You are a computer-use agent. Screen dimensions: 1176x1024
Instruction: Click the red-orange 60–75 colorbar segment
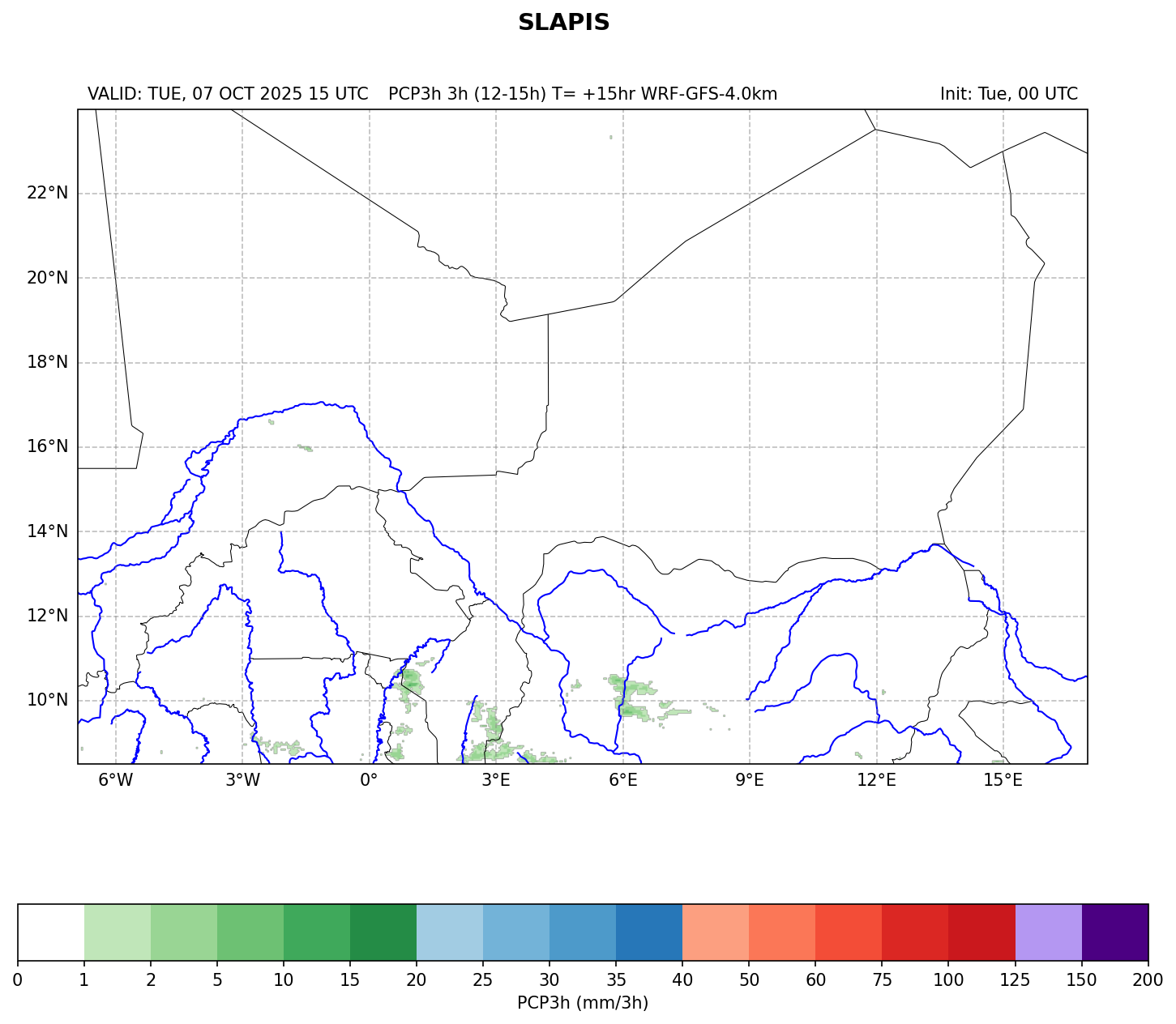[849, 932]
